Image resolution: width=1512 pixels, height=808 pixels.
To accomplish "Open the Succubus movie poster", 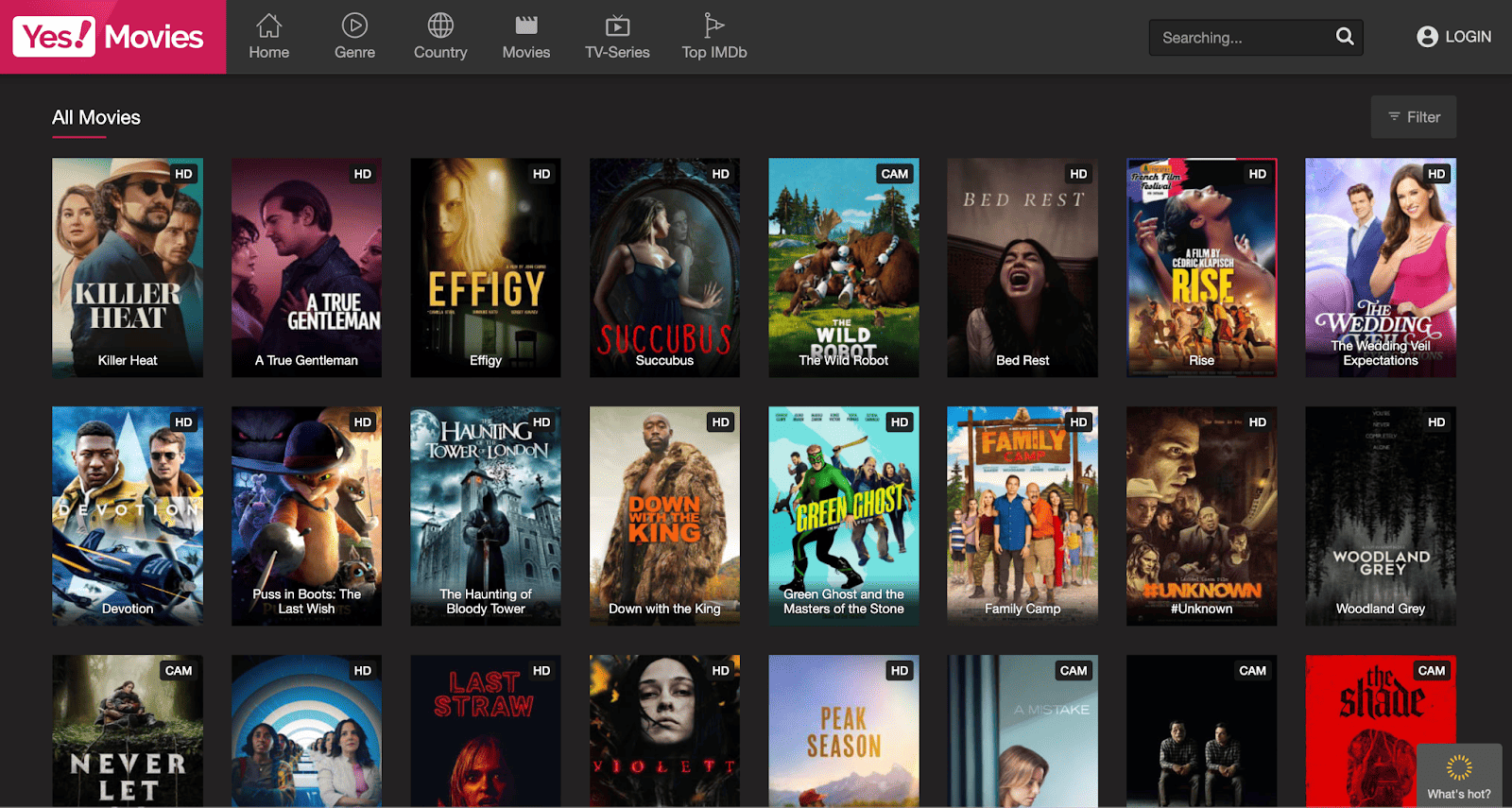I will point(664,267).
